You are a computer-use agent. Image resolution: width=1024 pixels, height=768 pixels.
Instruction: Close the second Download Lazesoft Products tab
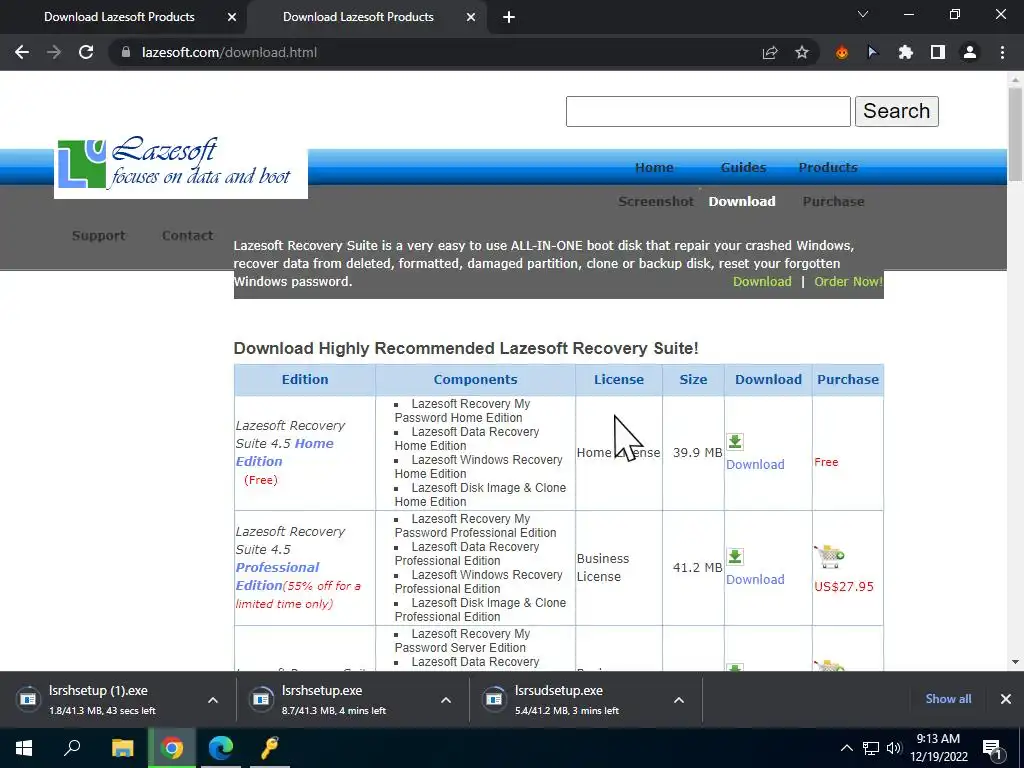[471, 17]
